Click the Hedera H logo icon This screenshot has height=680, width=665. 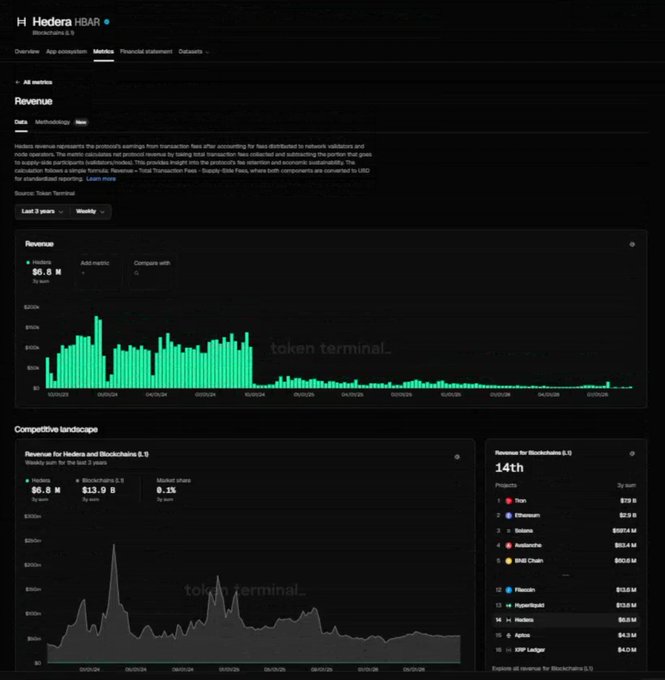click(x=21, y=22)
